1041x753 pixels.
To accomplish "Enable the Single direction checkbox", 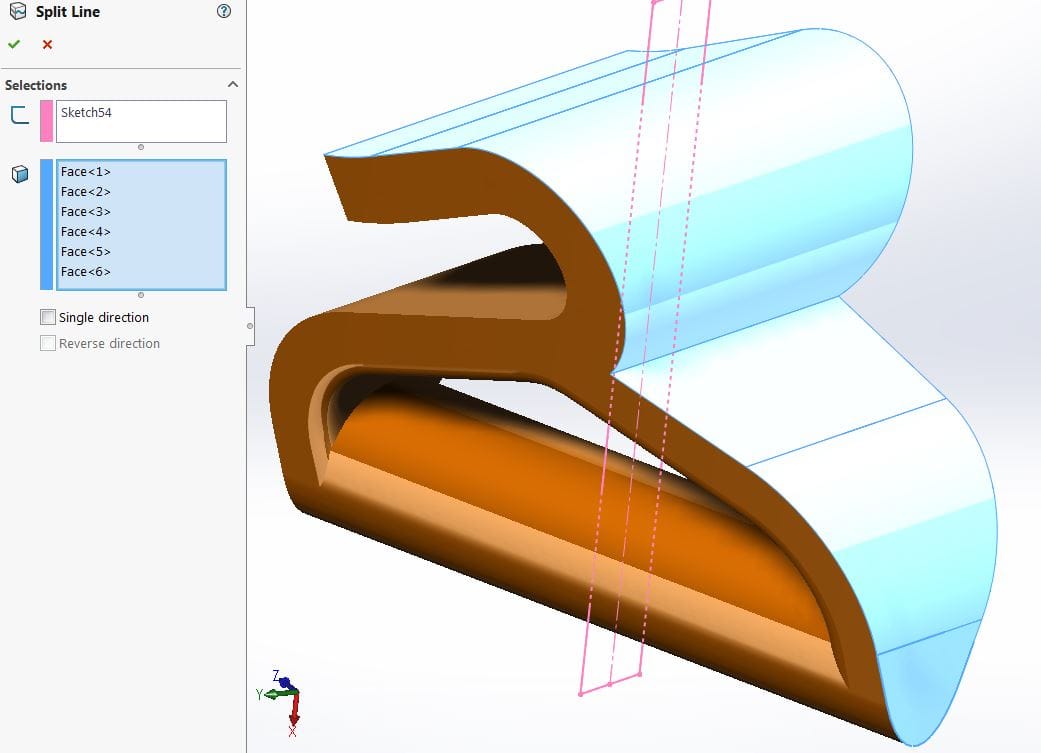I will [48, 317].
